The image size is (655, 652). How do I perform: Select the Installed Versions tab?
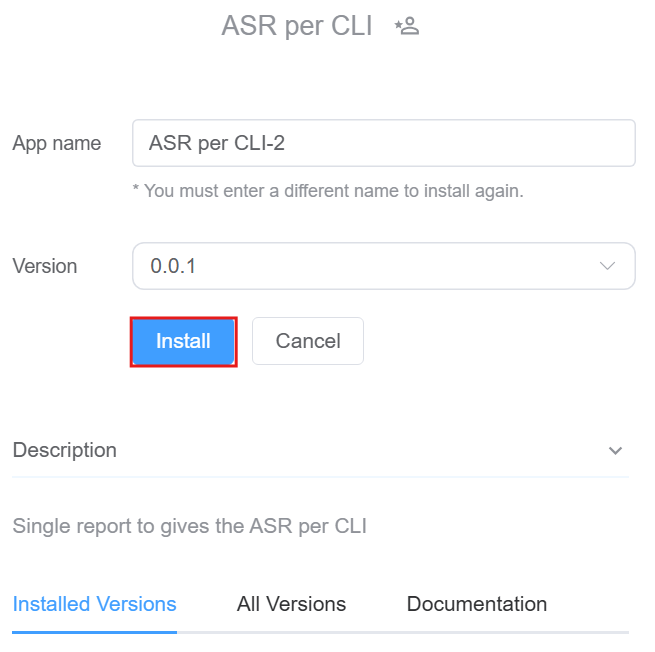click(x=94, y=604)
